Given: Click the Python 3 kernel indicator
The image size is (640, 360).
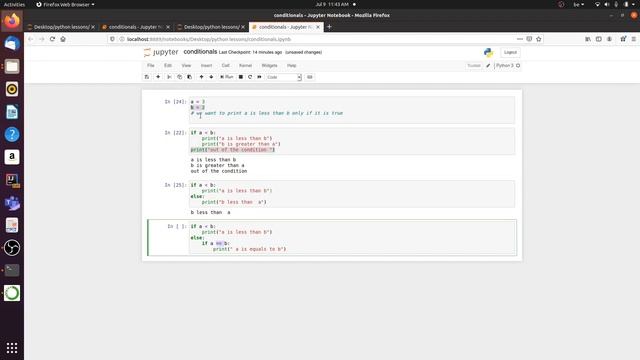Looking at the screenshot, I should pos(507,65).
